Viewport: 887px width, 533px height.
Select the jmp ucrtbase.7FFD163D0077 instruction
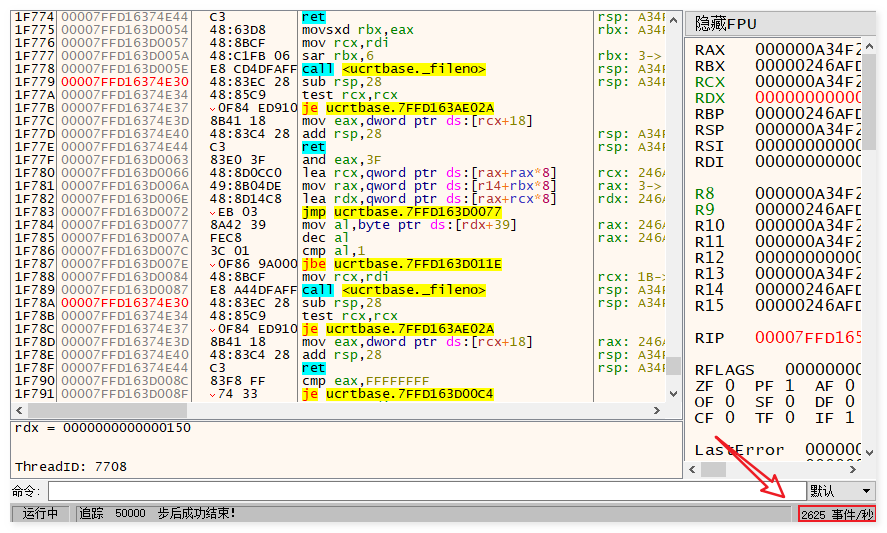[x=401, y=212]
